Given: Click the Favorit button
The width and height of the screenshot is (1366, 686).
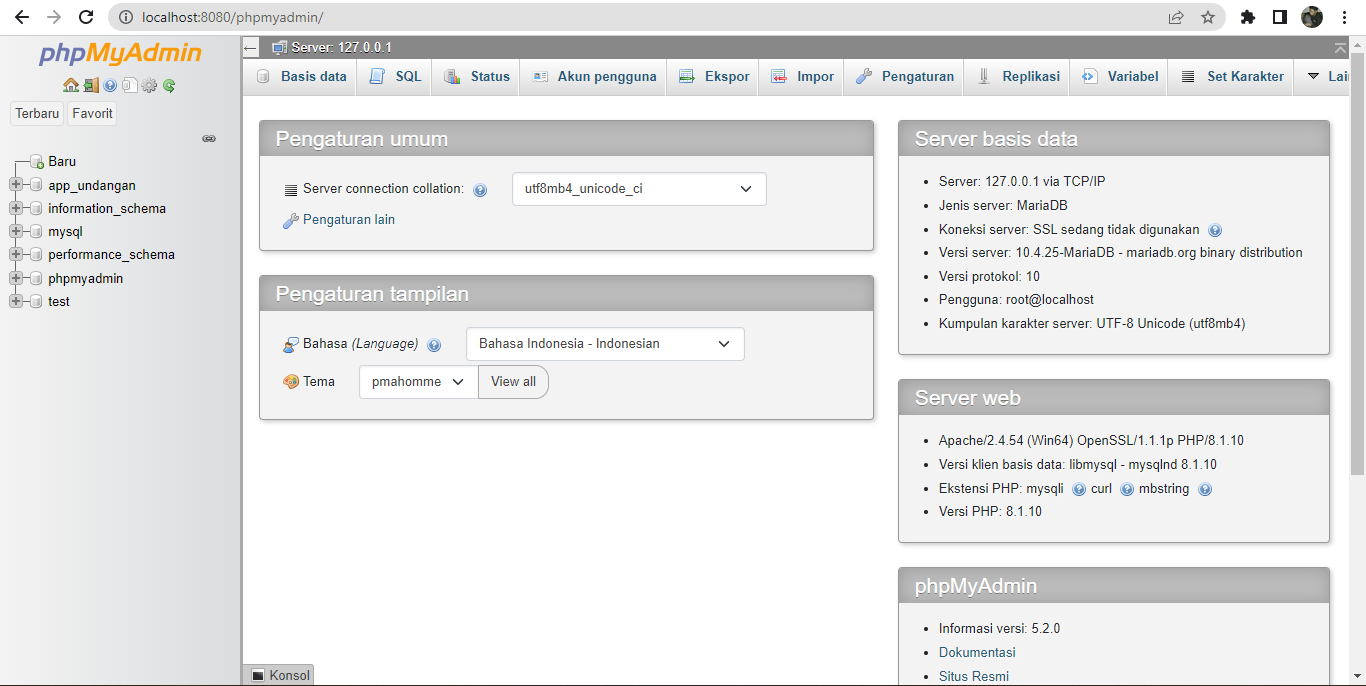Looking at the screenshot, I should (92, 114).
